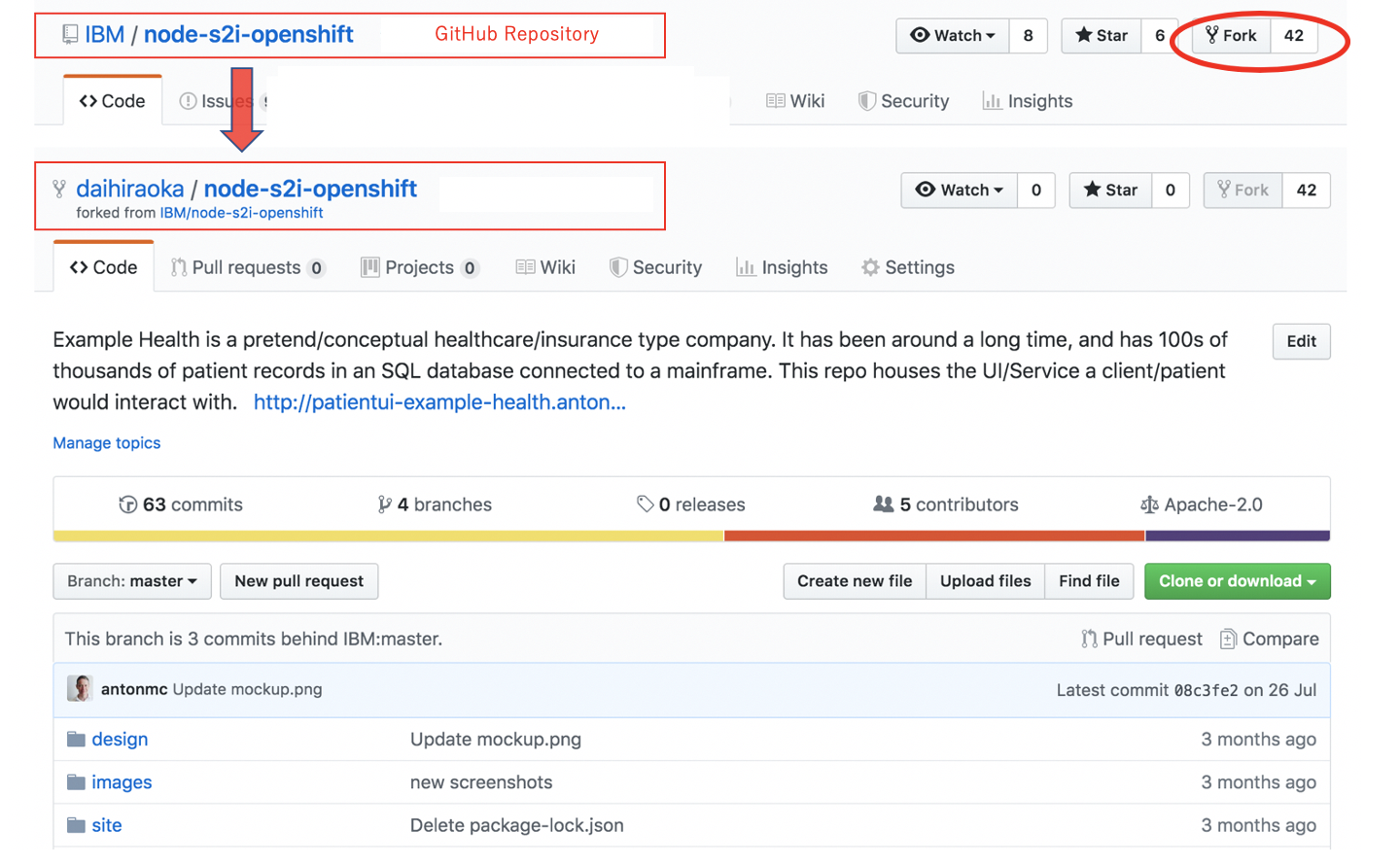Open repository Settings tab
This screenshot has width=1400, height=867.
click(x=908, y=267)
